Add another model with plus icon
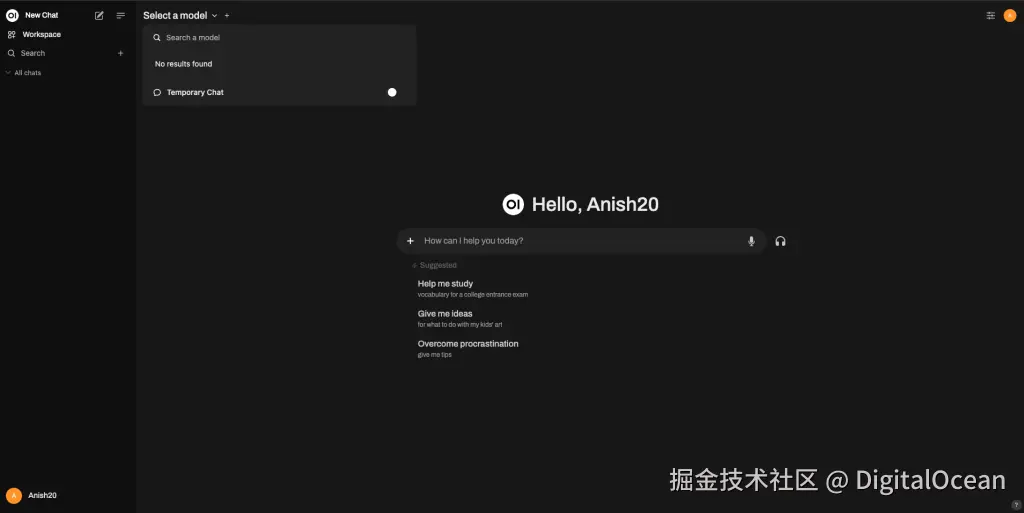Screen dimensions: 1024x513 (227, 16)
